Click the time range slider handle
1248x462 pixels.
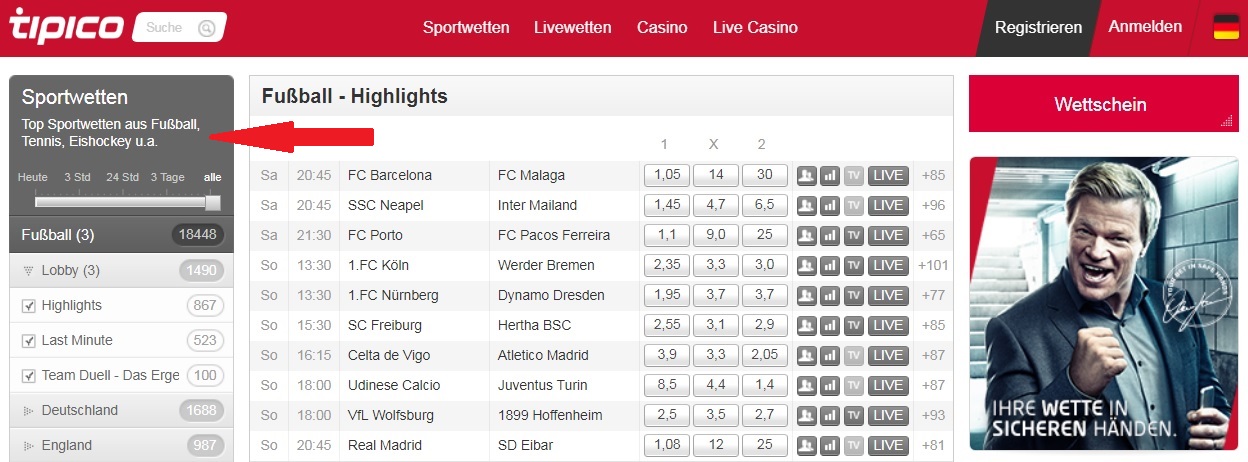click(213, 202)
